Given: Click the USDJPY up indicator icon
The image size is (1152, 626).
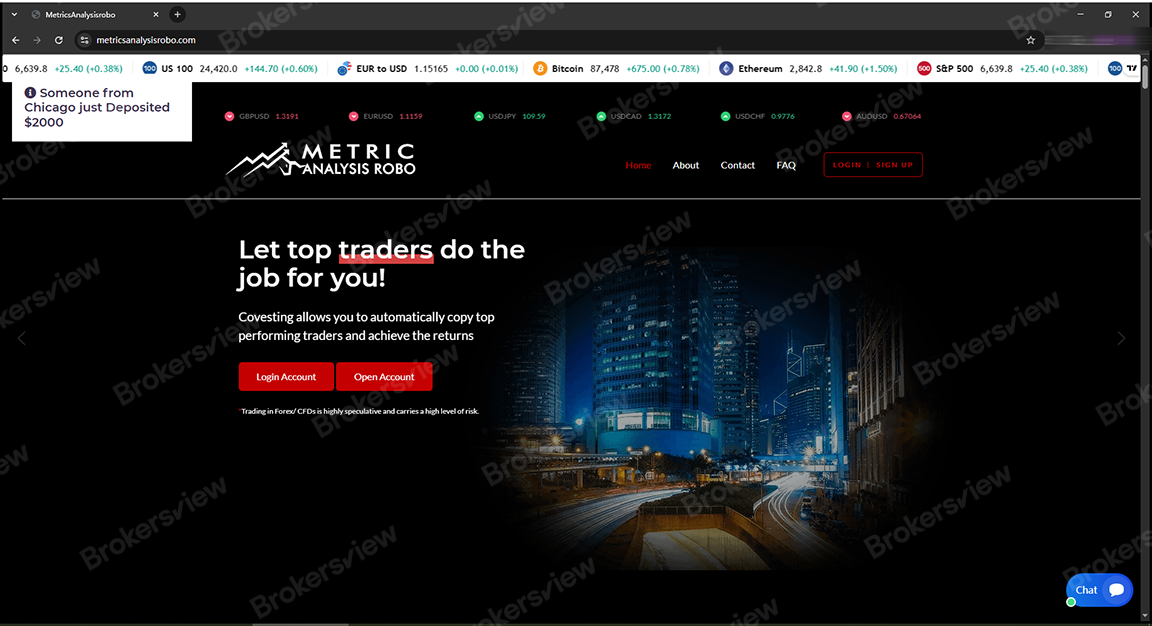Looking at the screenshot, I should point(479,116).
